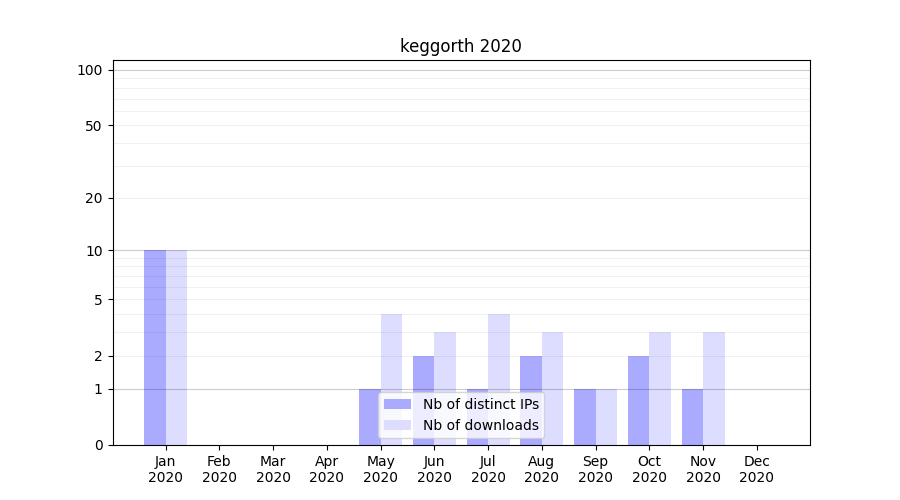Click the 20 tick on y-axis
This screenshot has height=500, width=900.
[94, 198]
